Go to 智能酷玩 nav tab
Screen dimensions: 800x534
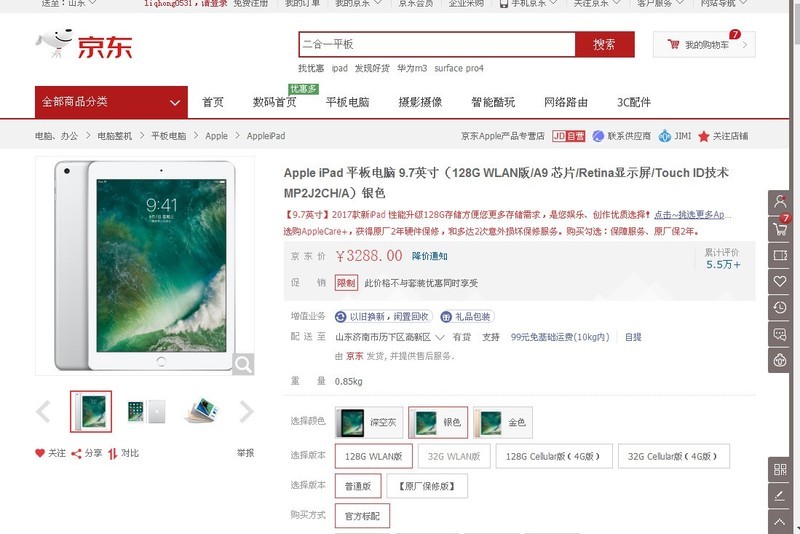point(493,102)
